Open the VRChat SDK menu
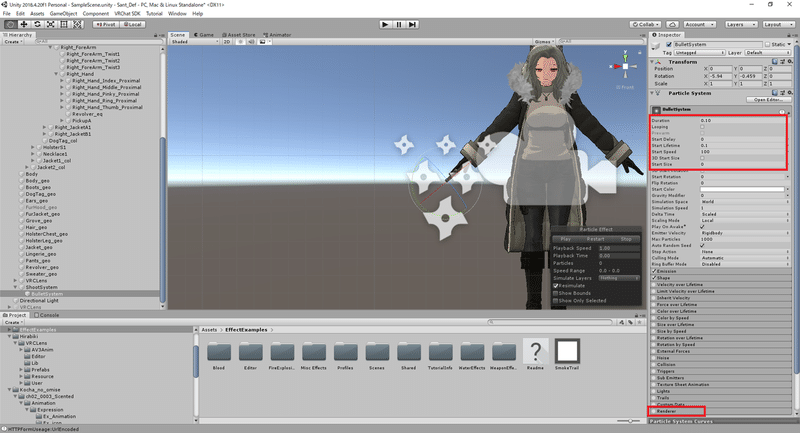800x433 pixels. (127, 13)
